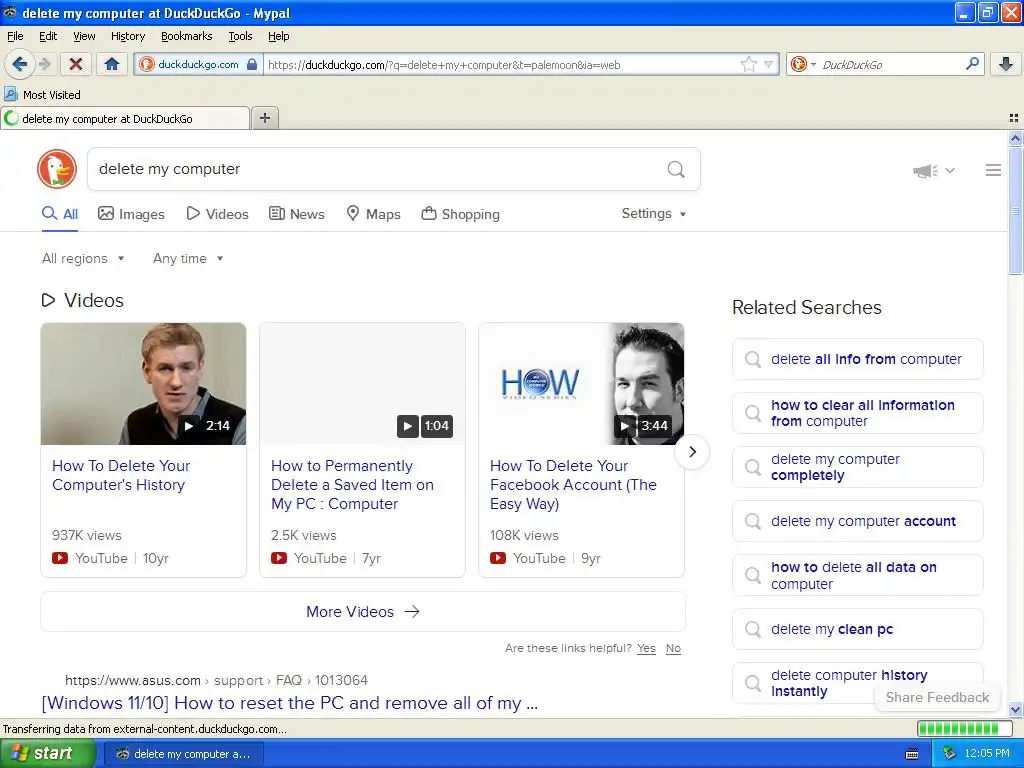The image size is (1024, 768).
Task: Open URL history dropdown arrow
Action: click(769, 64)
